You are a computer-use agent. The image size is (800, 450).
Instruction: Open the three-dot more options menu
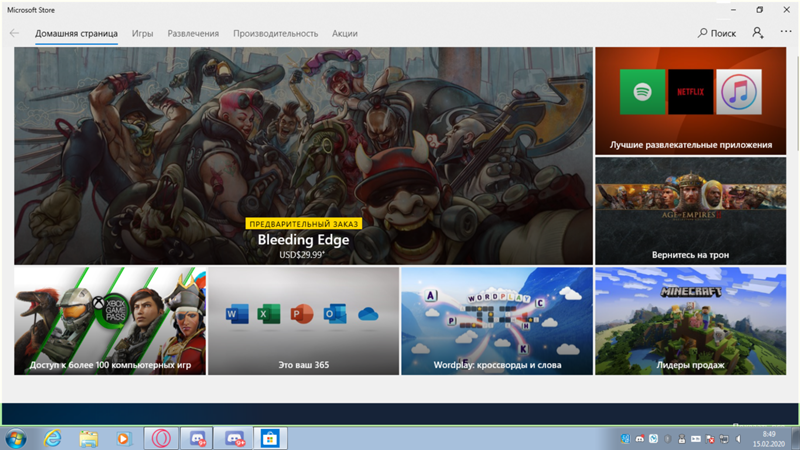tap(786, 32)
